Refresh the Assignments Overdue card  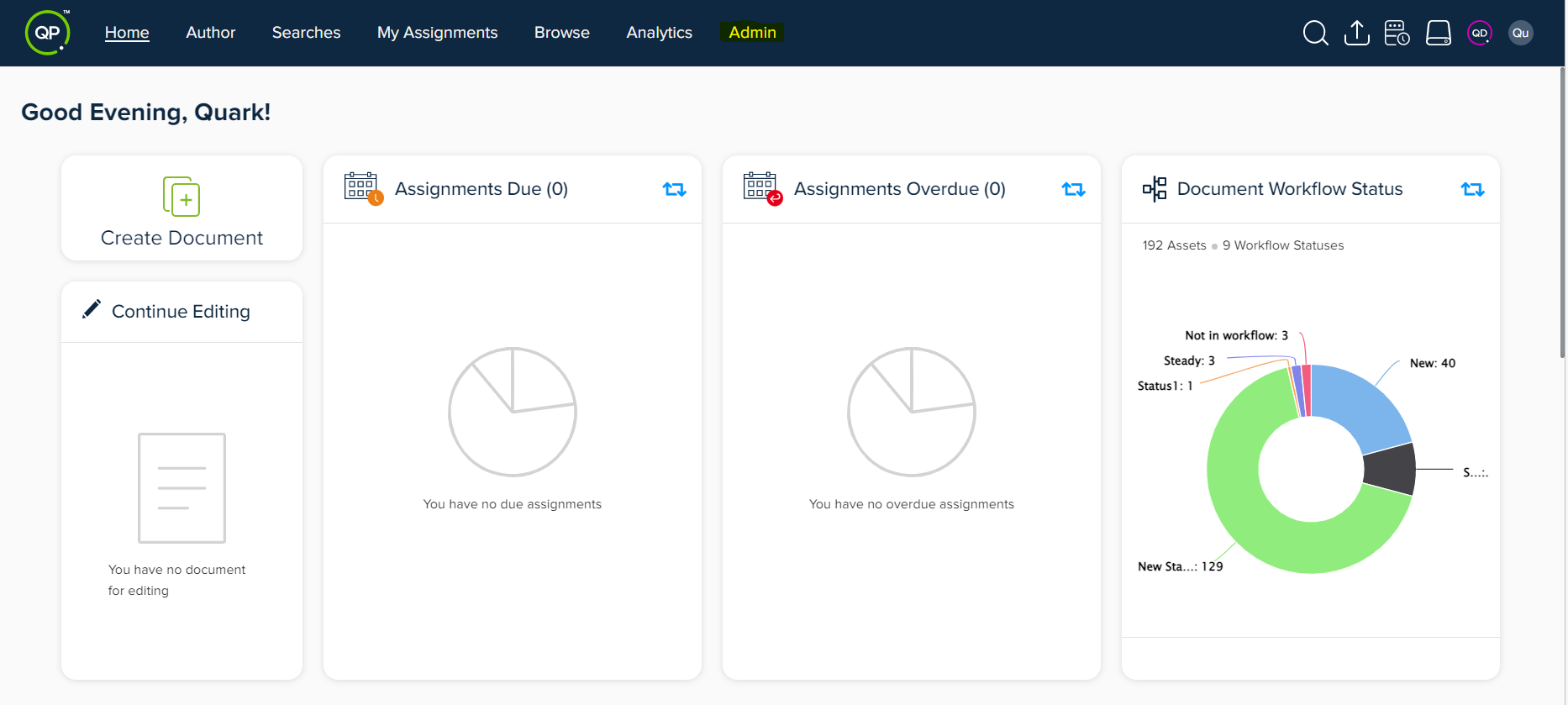pos(1073,189)
